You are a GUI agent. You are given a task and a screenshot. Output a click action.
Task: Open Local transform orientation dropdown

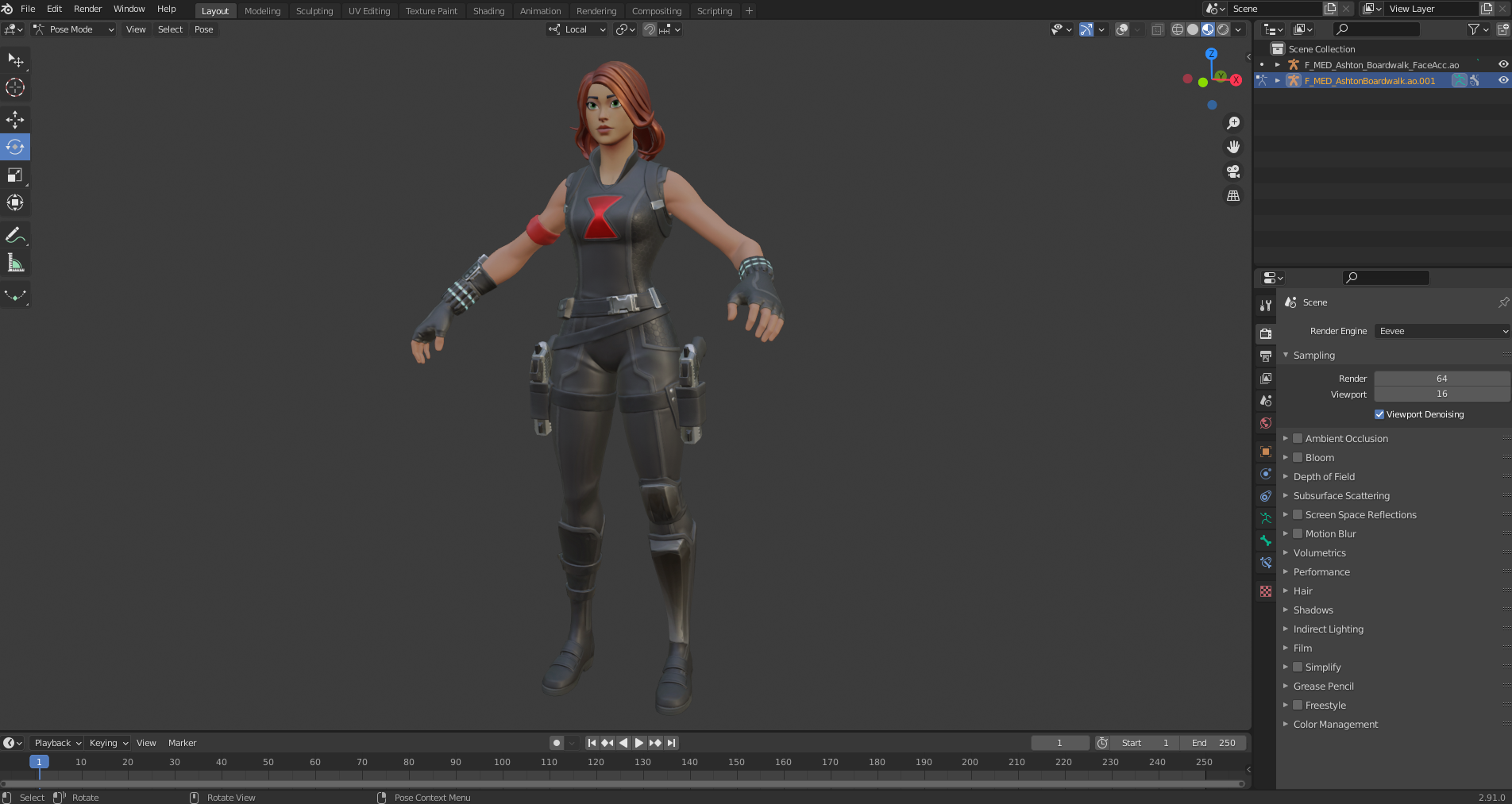[577, 29]
